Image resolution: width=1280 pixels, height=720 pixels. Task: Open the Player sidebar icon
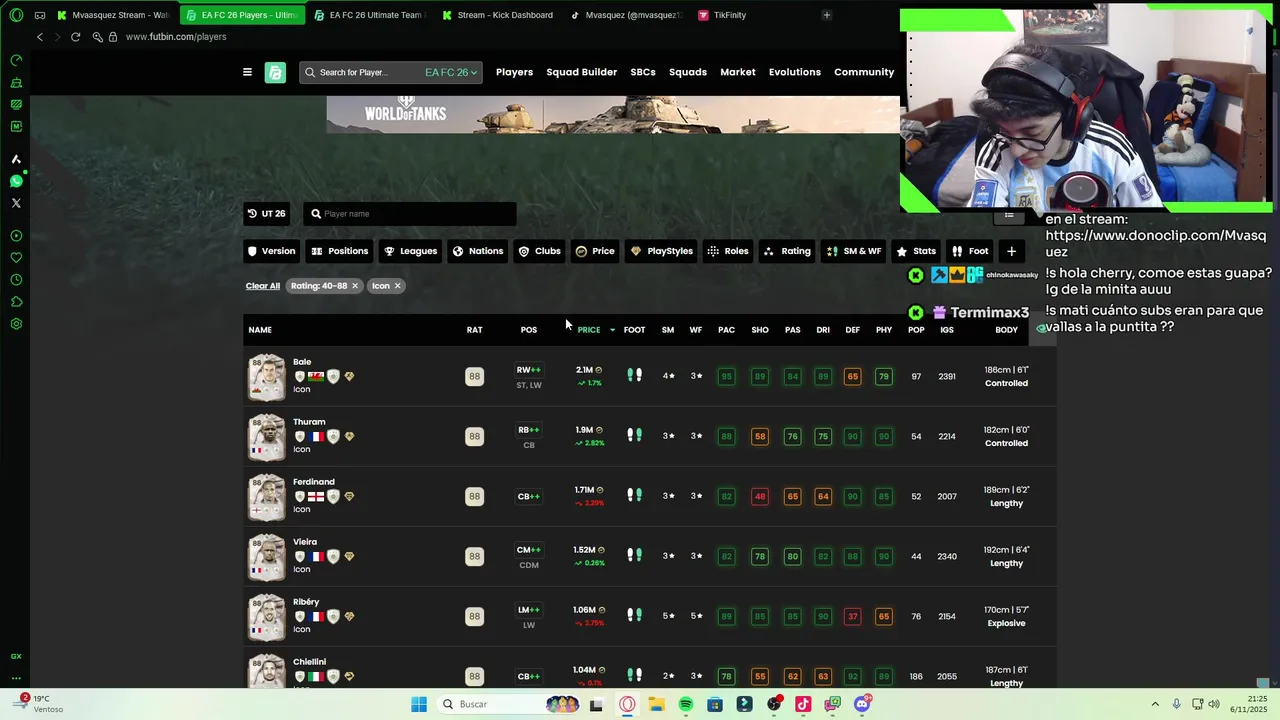point(16,236)
